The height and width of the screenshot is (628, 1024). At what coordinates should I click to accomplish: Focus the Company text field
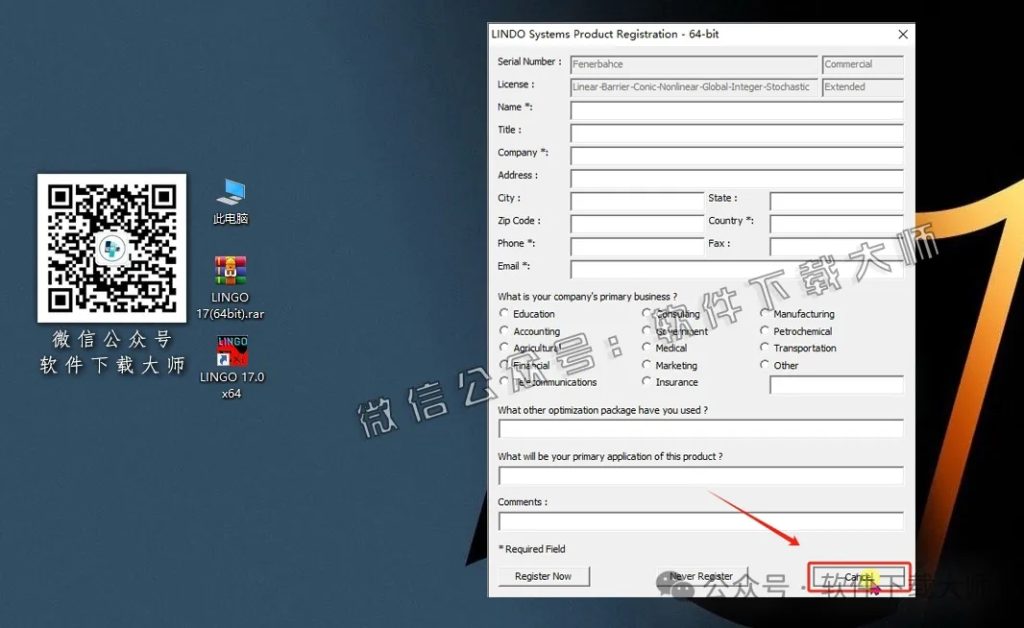736,156
